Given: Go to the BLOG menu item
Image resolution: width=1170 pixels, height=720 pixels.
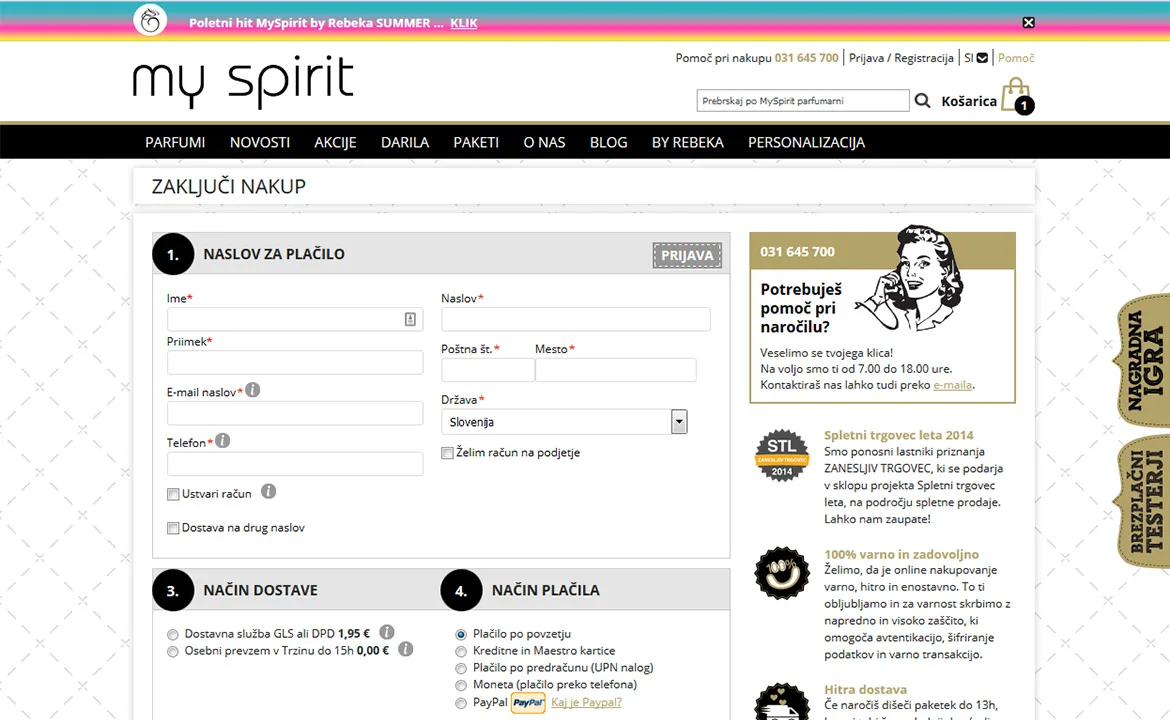Looking at the screenshot, I should coord(608,142).
